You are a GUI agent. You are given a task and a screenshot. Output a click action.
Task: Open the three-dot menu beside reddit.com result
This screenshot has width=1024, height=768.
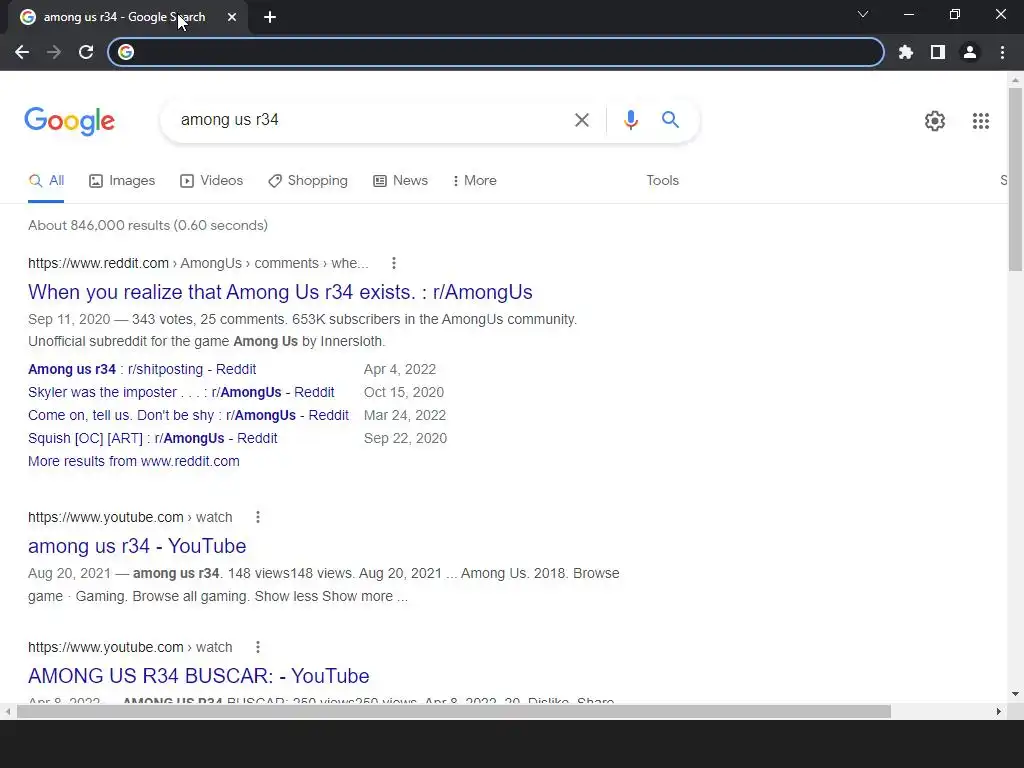click(393, 263)
